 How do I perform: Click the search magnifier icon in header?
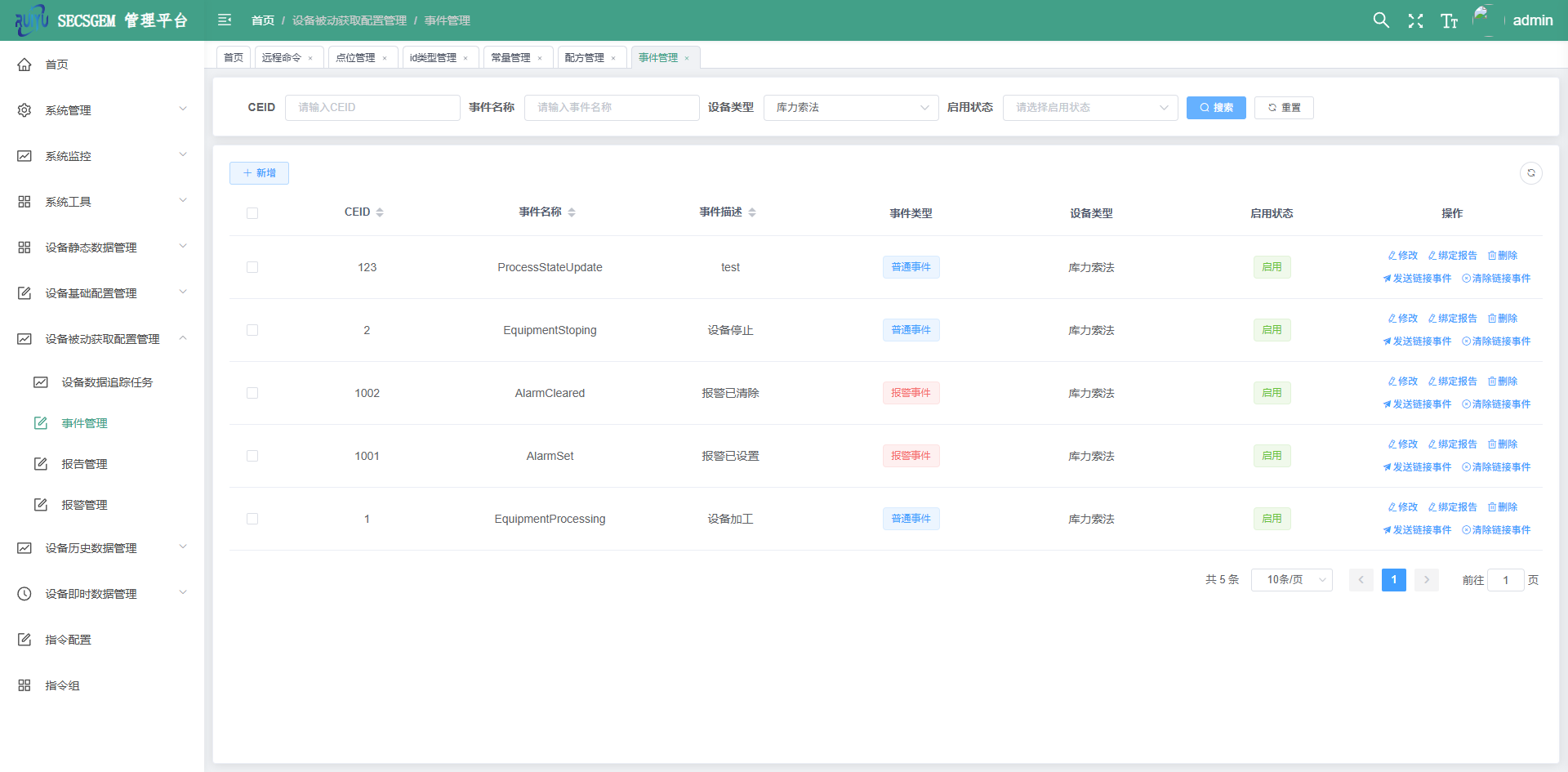pyautogui.click(x=1381, y=20)
